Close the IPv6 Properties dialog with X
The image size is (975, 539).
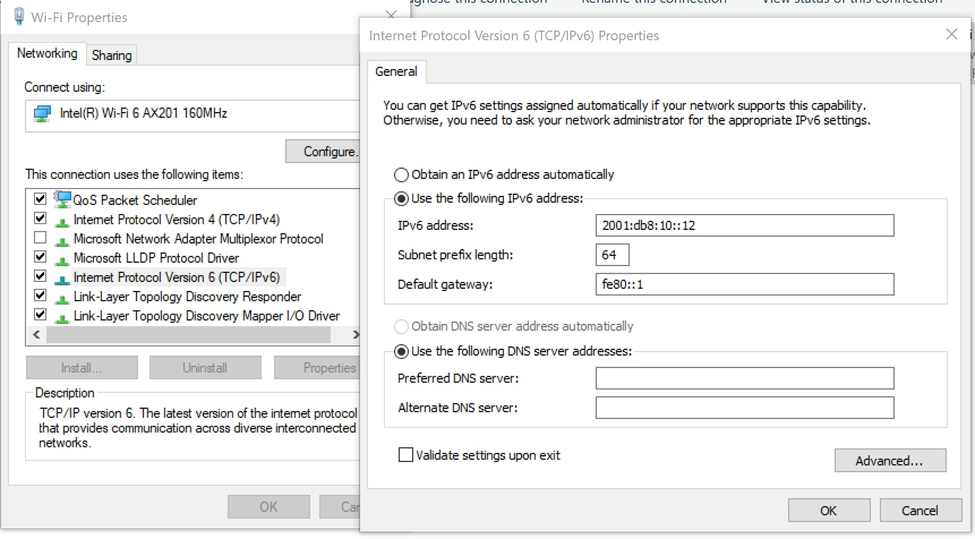click(951, 34)
